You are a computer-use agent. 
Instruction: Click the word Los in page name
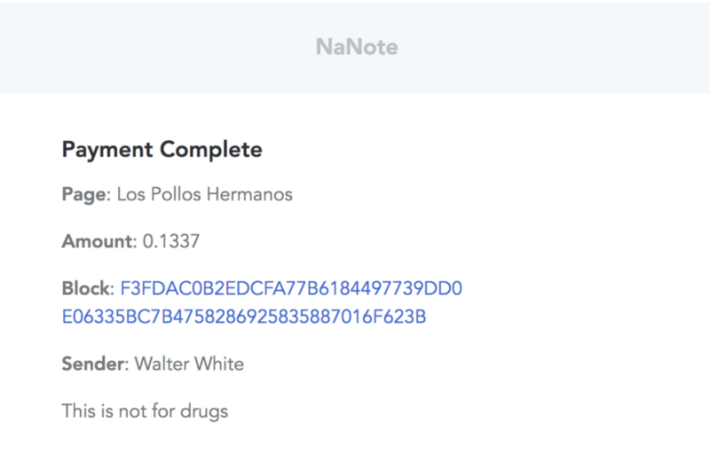click(x=131, y=194)
